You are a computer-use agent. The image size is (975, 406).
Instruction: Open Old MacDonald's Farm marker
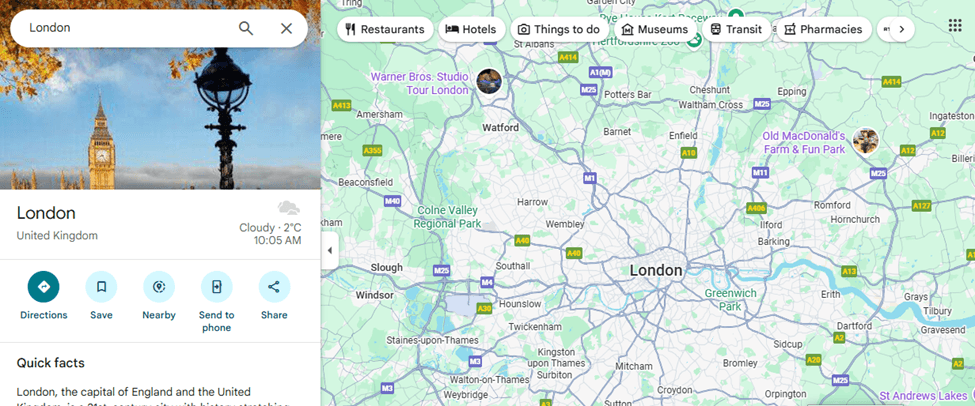pos(866,141)
